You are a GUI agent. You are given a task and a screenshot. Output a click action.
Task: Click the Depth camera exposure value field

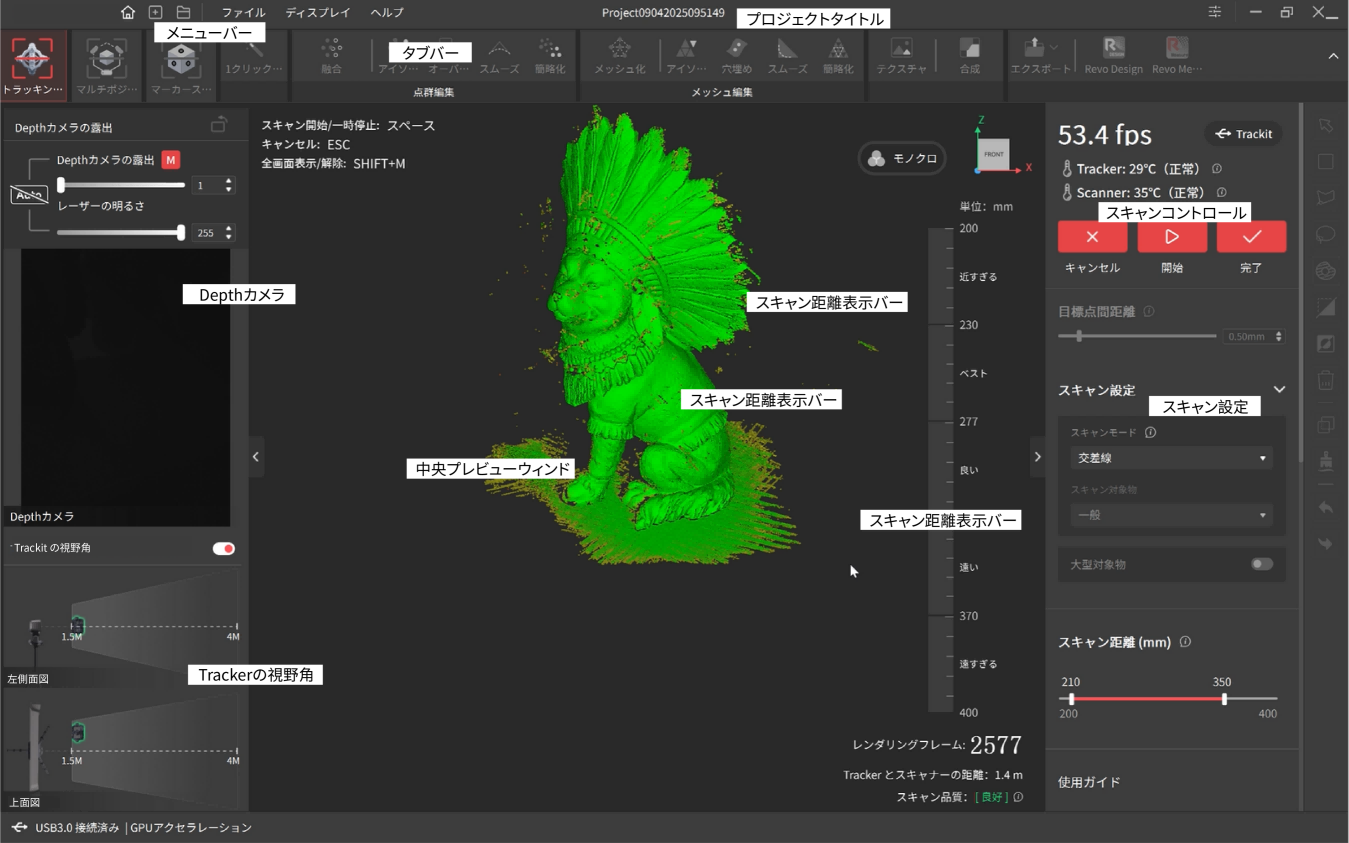point(208,186)
